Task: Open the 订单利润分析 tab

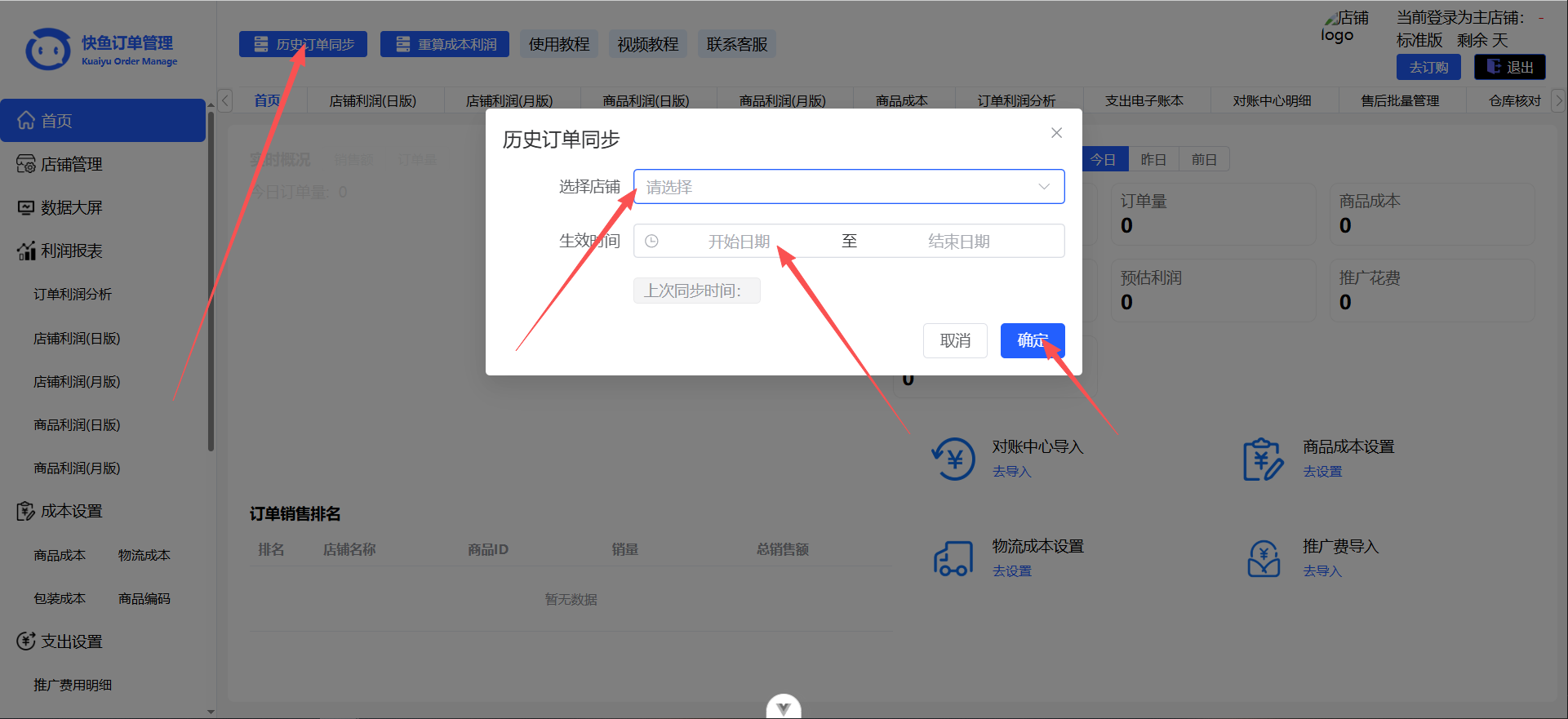Action: coord(1017,100)
